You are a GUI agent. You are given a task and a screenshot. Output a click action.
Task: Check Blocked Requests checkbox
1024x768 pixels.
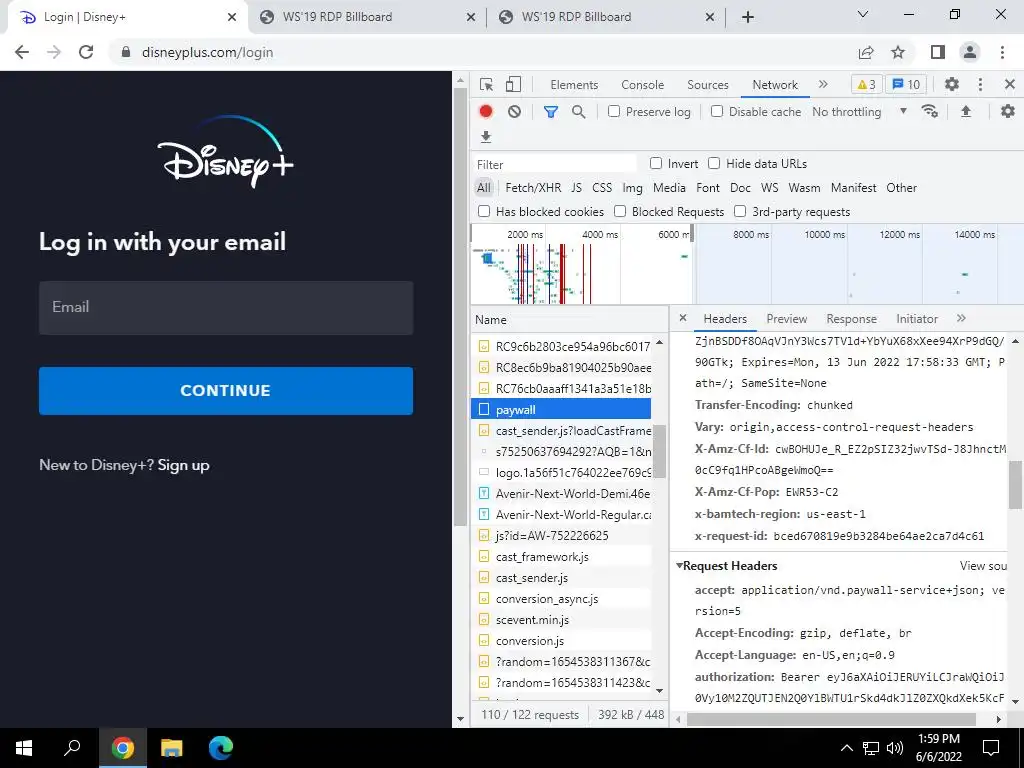(620, 211)
